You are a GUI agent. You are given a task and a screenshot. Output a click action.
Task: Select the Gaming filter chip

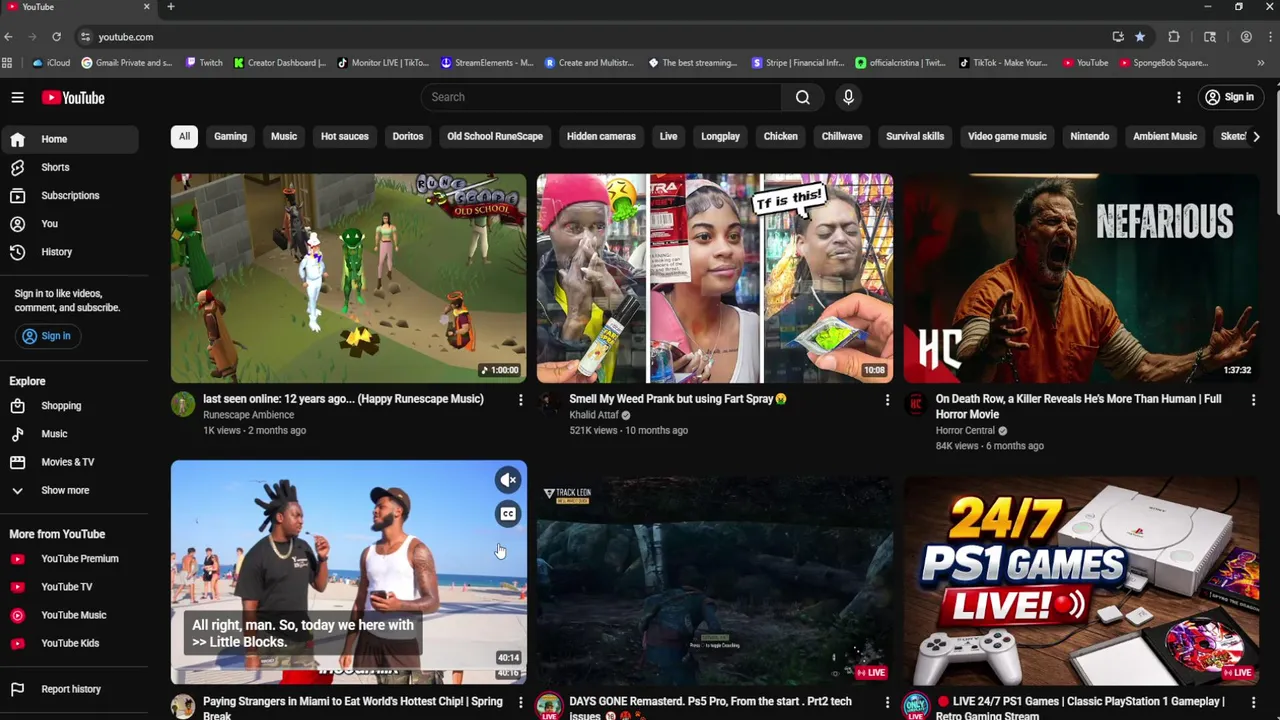click(x=230, y=136)
